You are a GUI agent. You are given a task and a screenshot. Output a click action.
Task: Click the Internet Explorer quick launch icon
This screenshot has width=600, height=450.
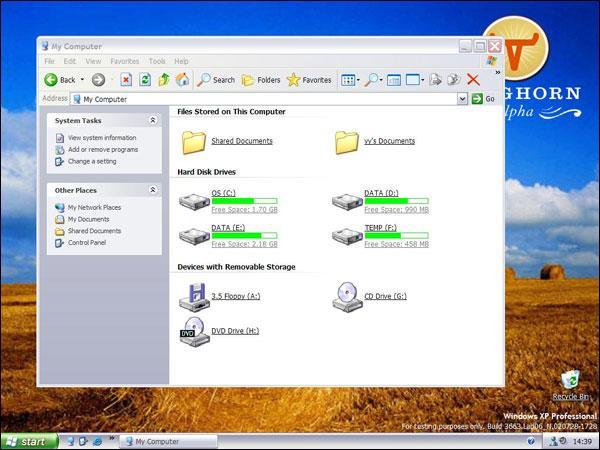point(97,442)
